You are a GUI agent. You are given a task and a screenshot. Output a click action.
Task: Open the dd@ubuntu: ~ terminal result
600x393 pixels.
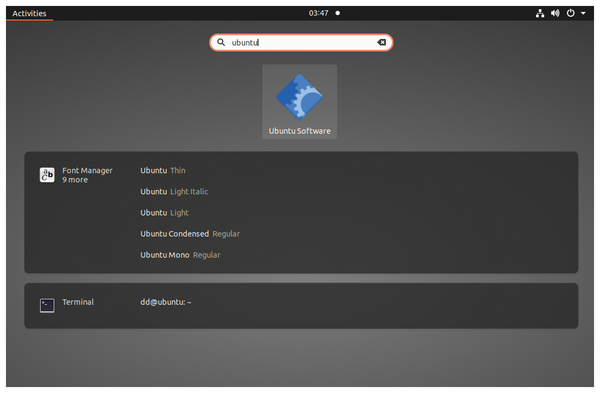click(166, 302)
